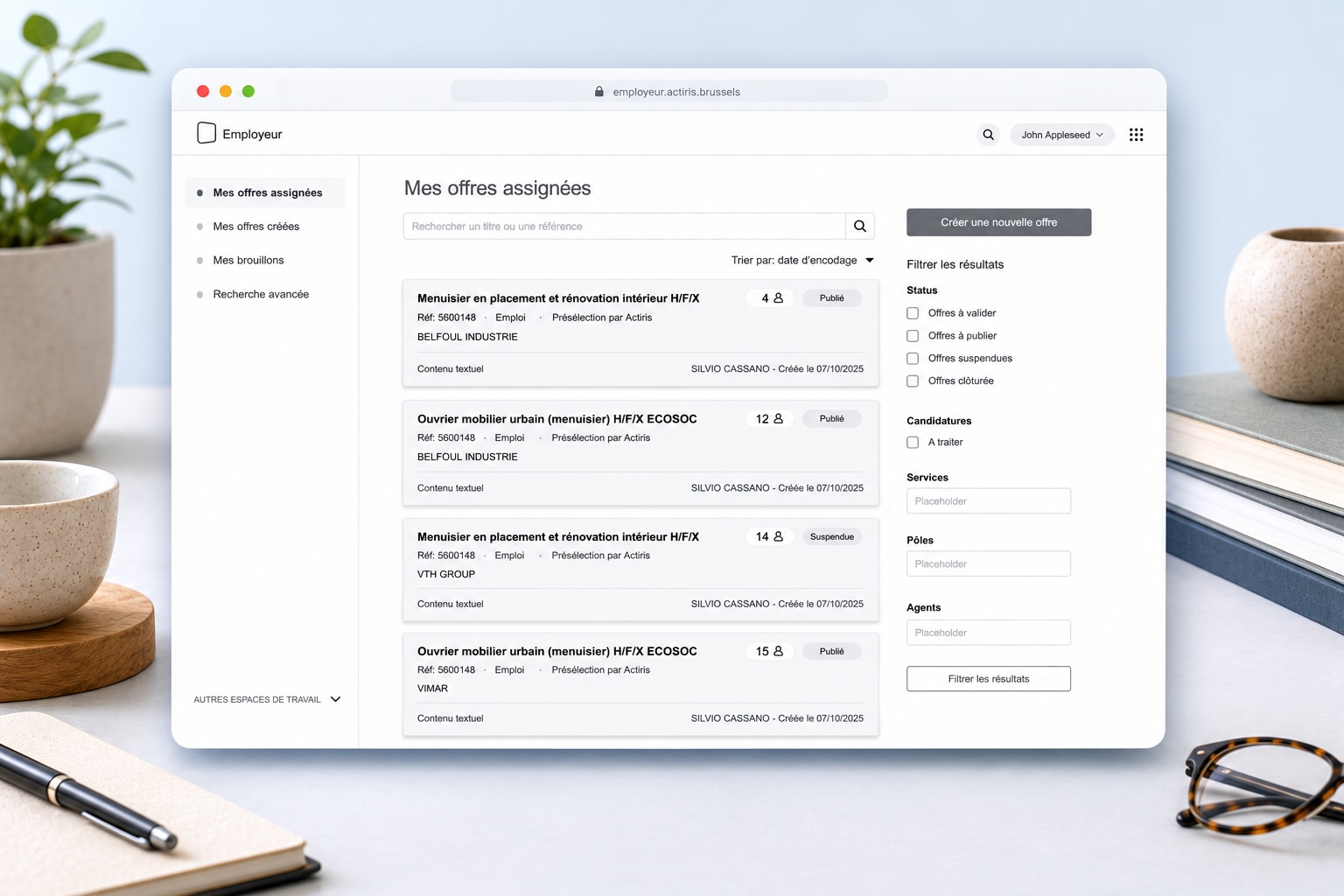The width and height of the screenshot is (1344, 896).
Task: Click the red close window dot
Action: [x=203, y=91]
